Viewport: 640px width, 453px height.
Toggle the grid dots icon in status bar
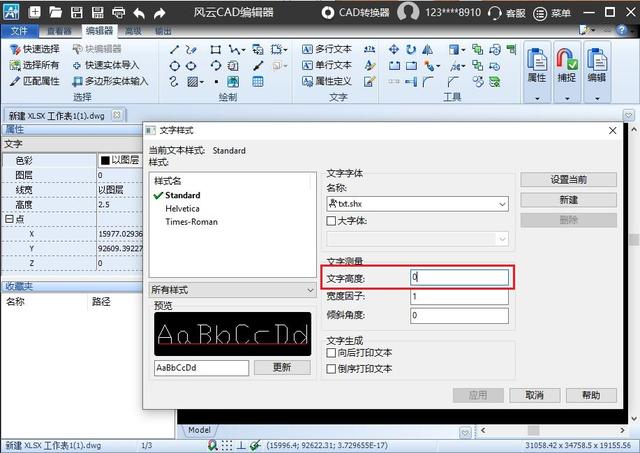click(x=227, y=445)
